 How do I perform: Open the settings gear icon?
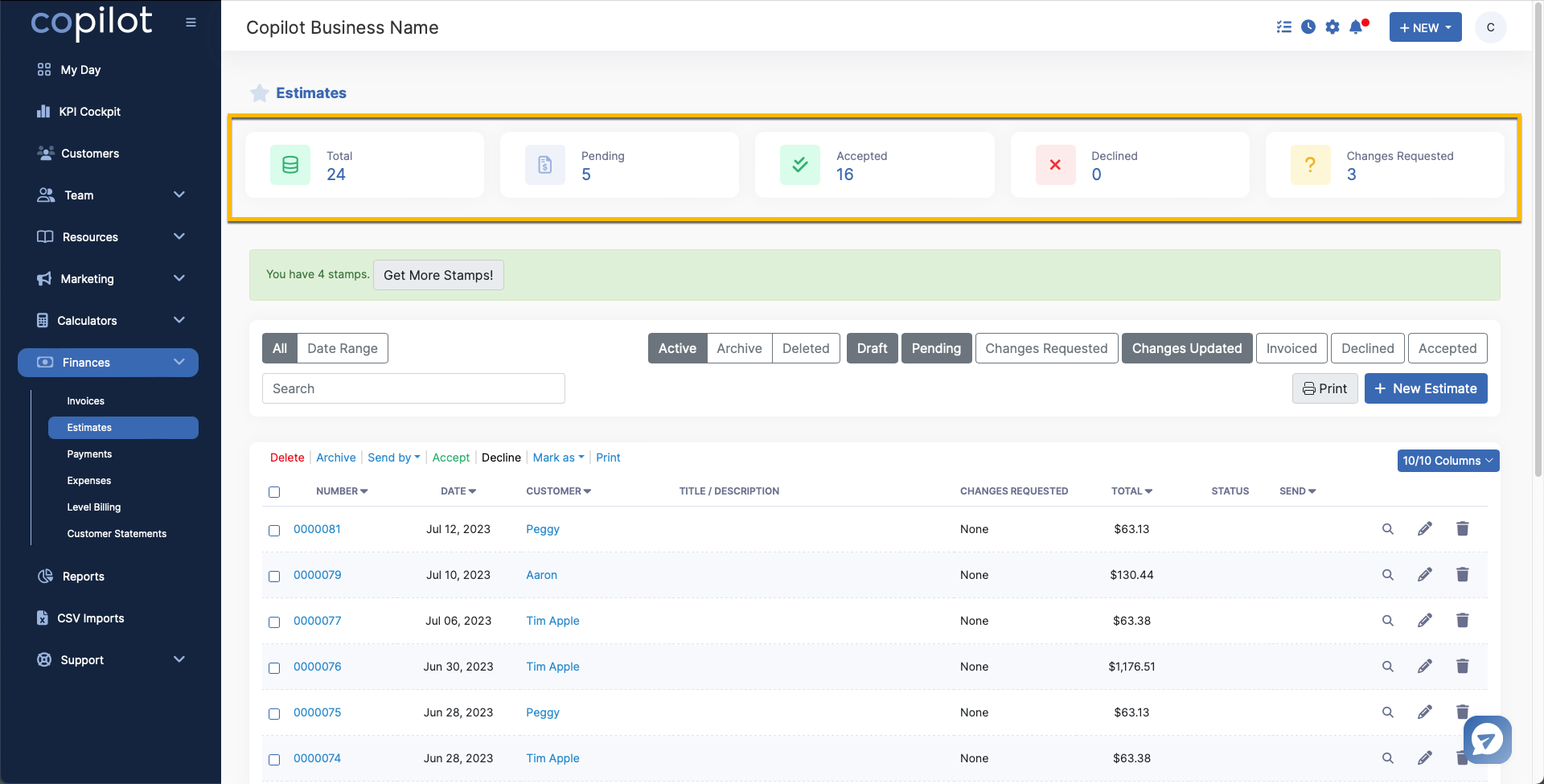(1333, 27)
